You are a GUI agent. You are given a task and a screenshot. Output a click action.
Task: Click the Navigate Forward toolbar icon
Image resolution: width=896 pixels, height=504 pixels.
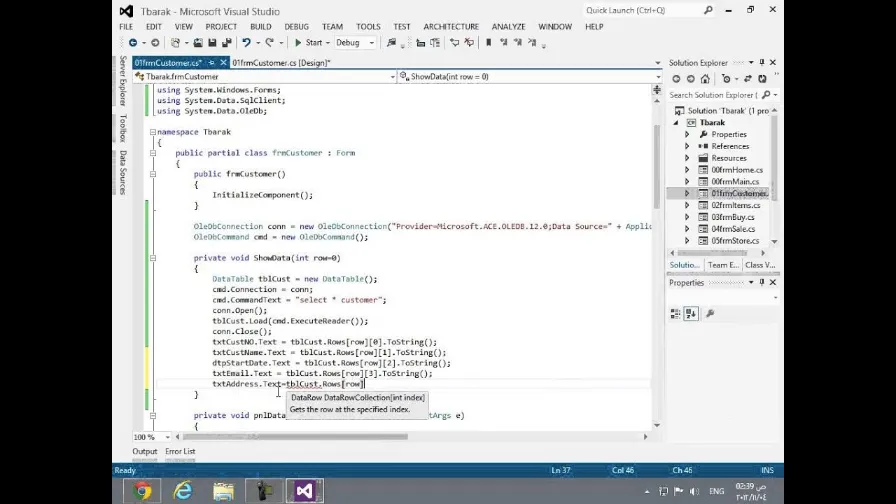[x=155, y=43]
